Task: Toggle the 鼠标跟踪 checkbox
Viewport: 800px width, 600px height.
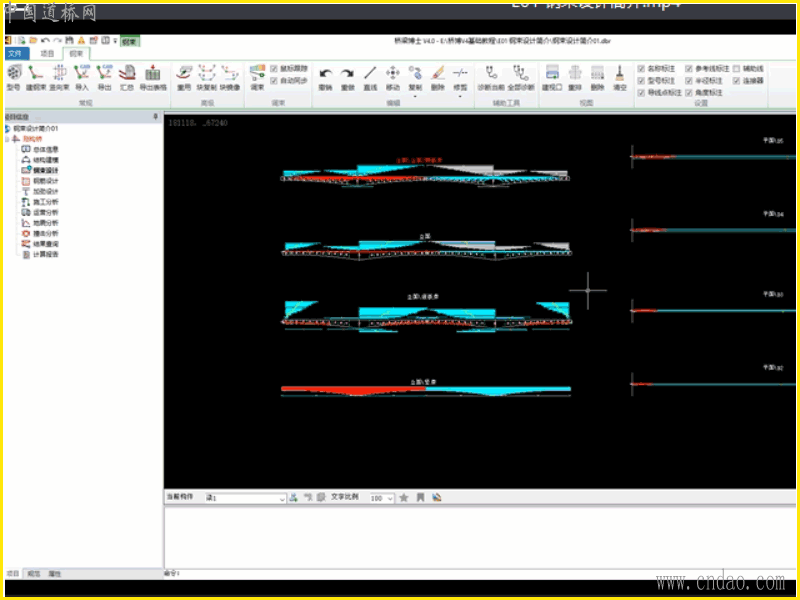Action: [x=275, y=68]
